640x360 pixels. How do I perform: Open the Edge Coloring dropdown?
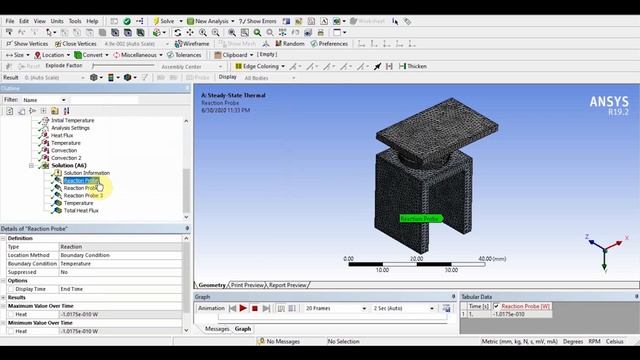click(x=283, y=66)
